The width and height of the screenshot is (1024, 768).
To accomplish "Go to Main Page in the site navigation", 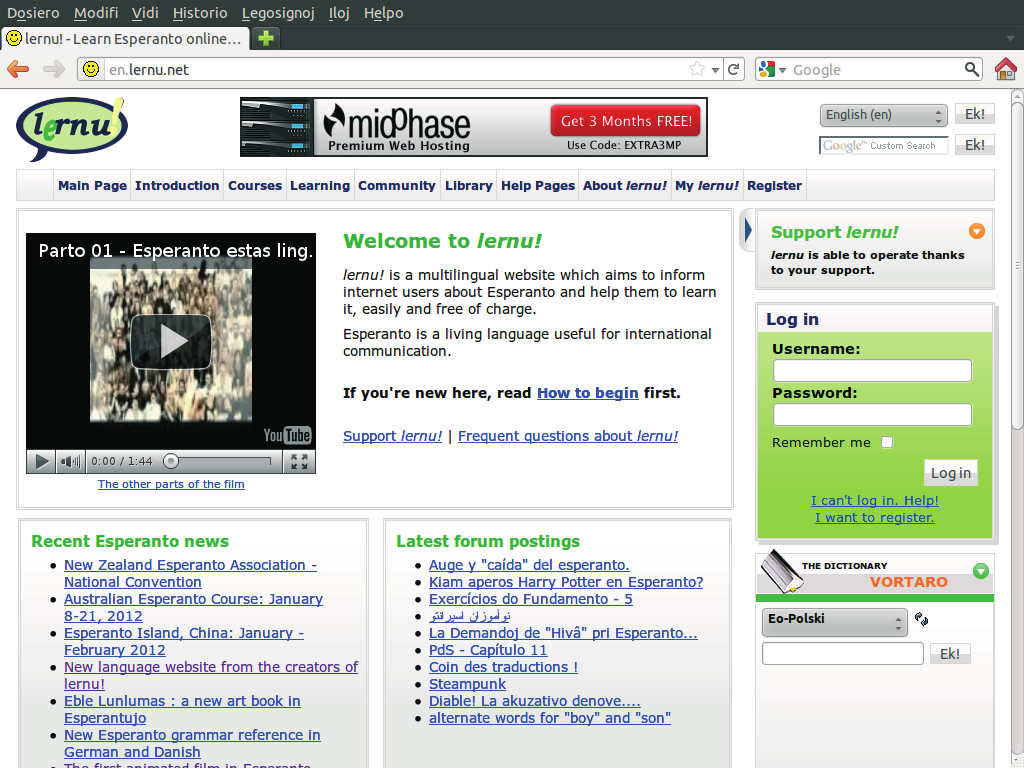I will pyautogui.click(x=92, y=185).
